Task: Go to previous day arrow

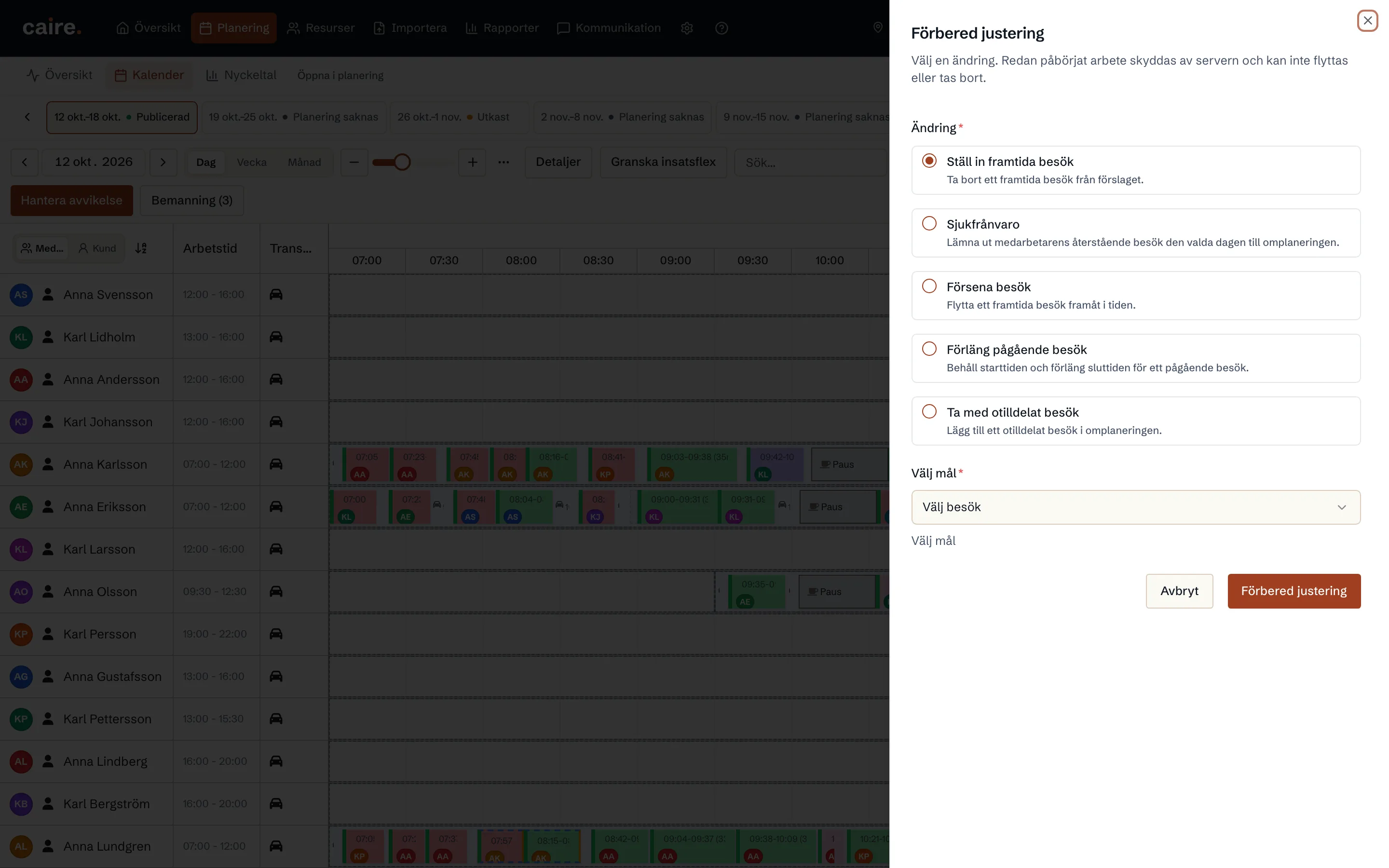Action: (25, 163)
